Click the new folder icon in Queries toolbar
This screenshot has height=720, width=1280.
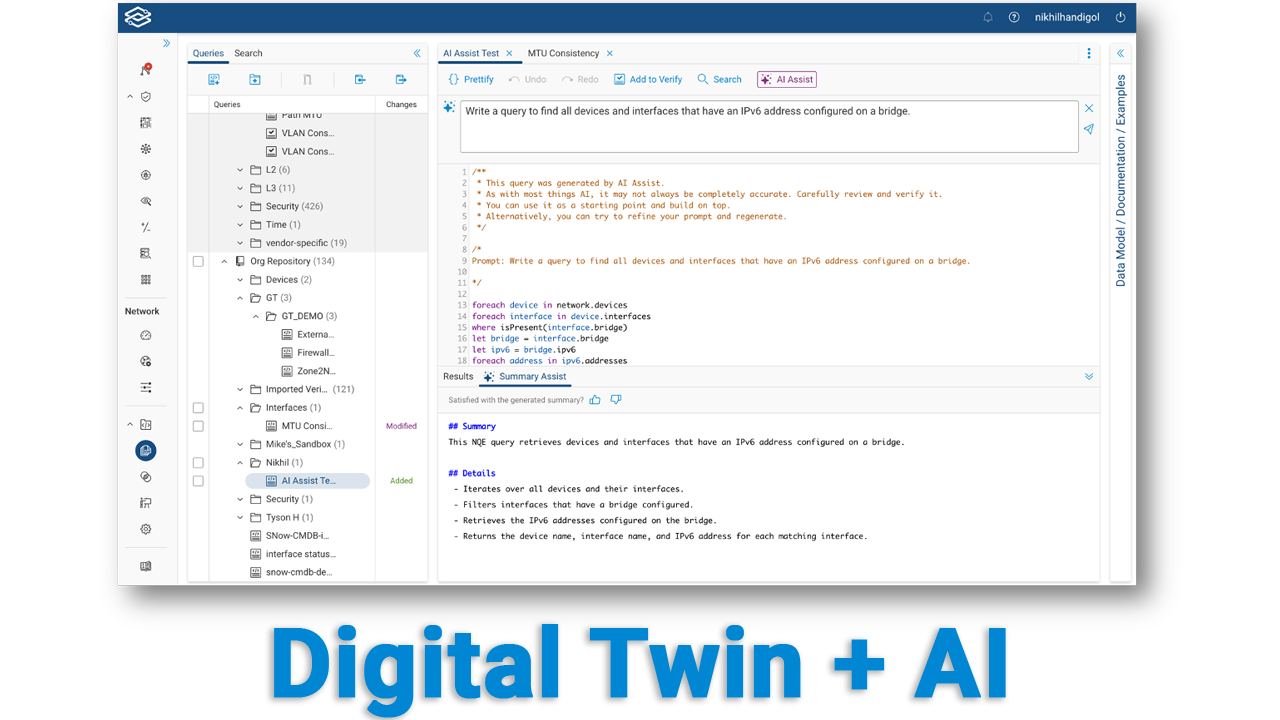[255, 80]
